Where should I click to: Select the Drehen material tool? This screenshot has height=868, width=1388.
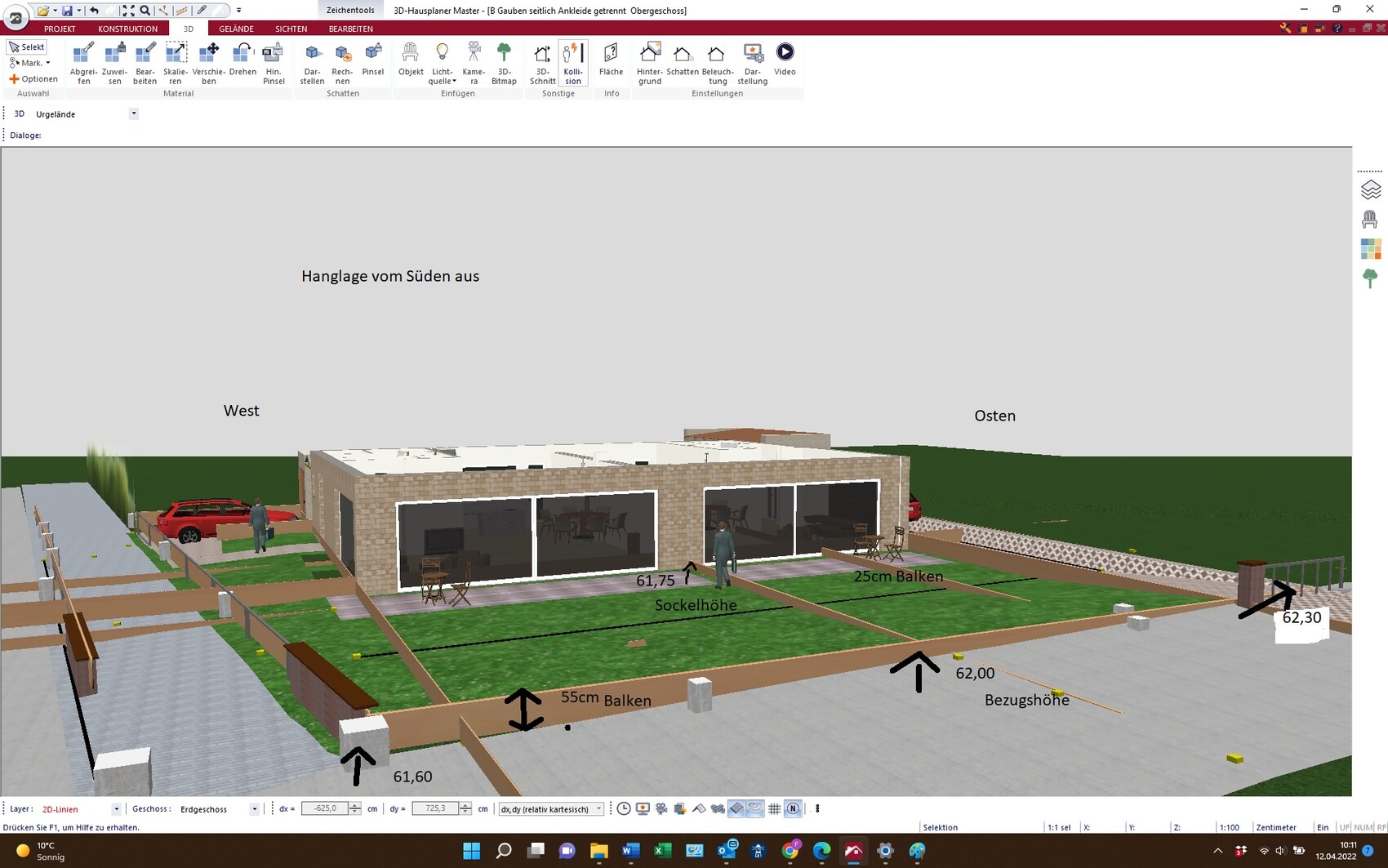point(242,63)
